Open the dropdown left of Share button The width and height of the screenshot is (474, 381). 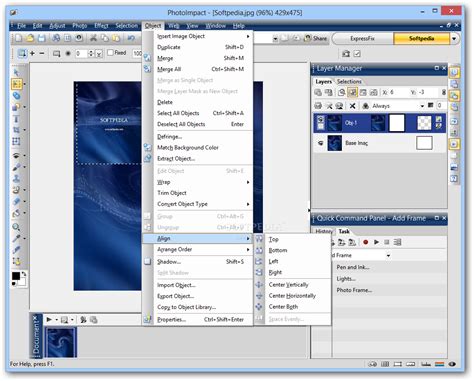tap(275, 39)
